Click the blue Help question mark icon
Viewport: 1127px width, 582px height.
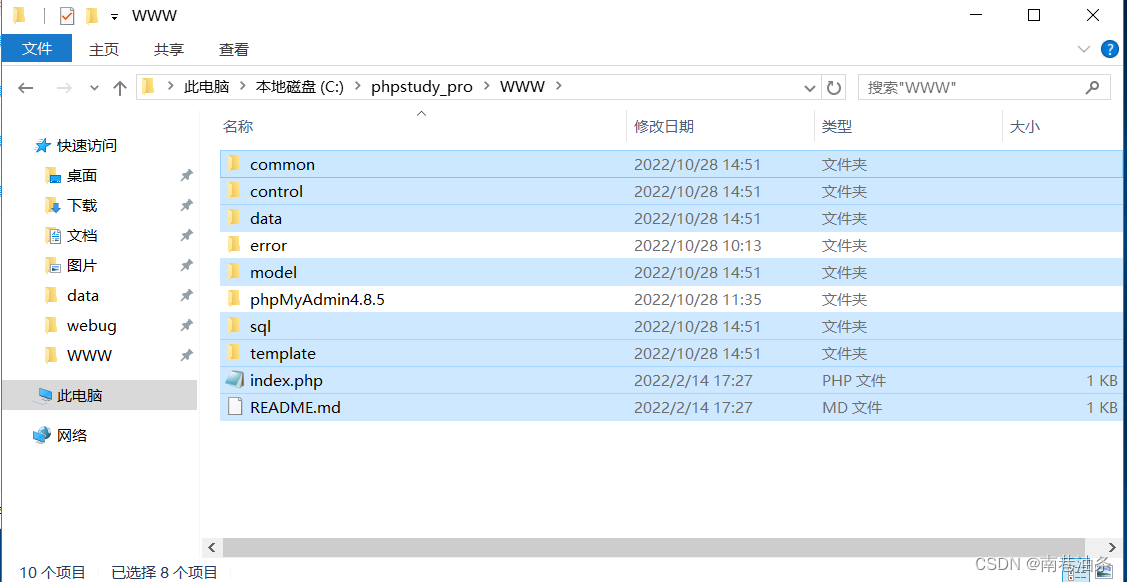pyautogui.click(x=1110, y=49)
